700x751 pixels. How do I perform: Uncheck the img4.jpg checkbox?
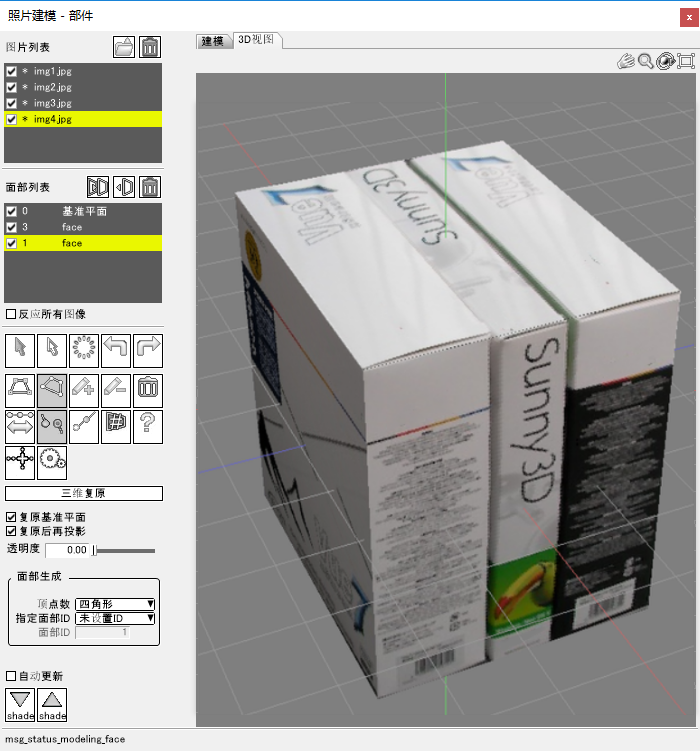coord(11,119)
